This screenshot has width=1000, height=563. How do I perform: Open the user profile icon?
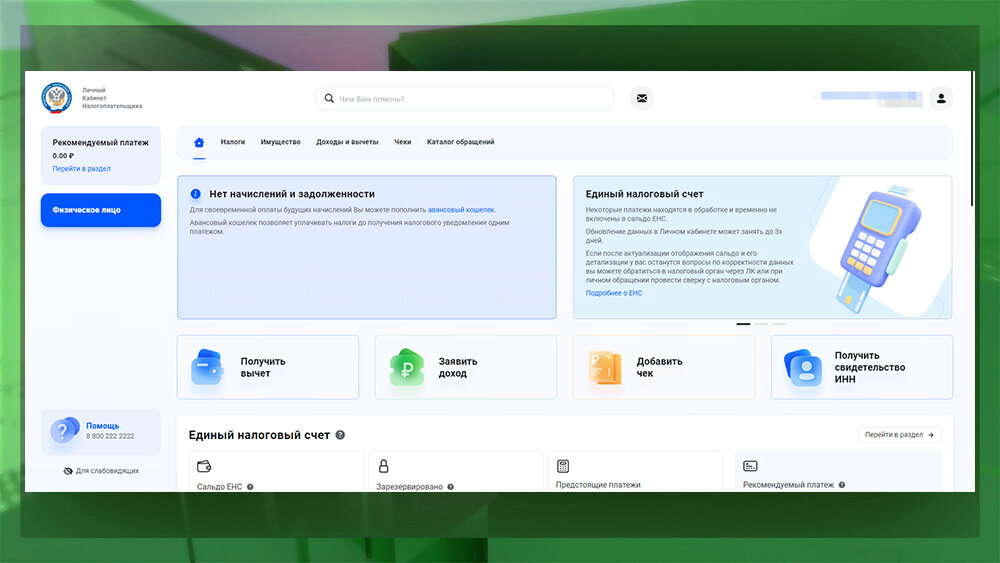pos(941,98)
